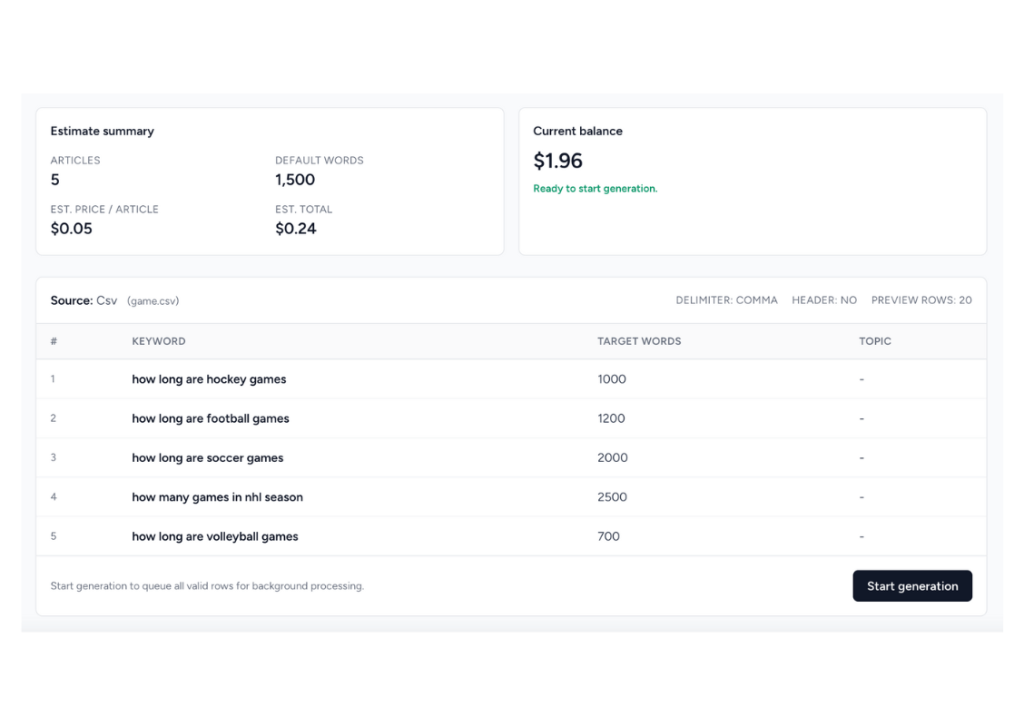Click the 700 target words cell

coord(608,537)
